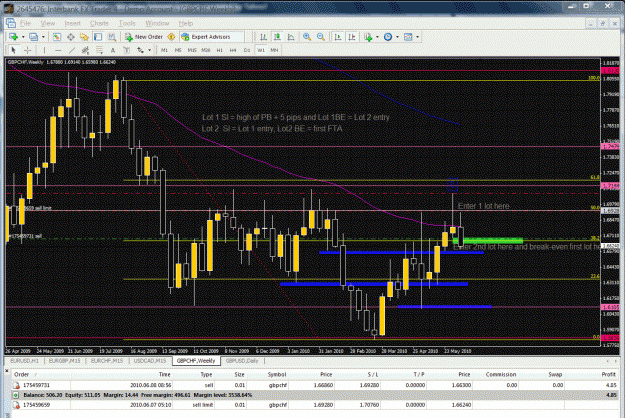Select the Equidistant Channel tool
Image resolution: width=625 pixels, height=418 pixels.
85,50
